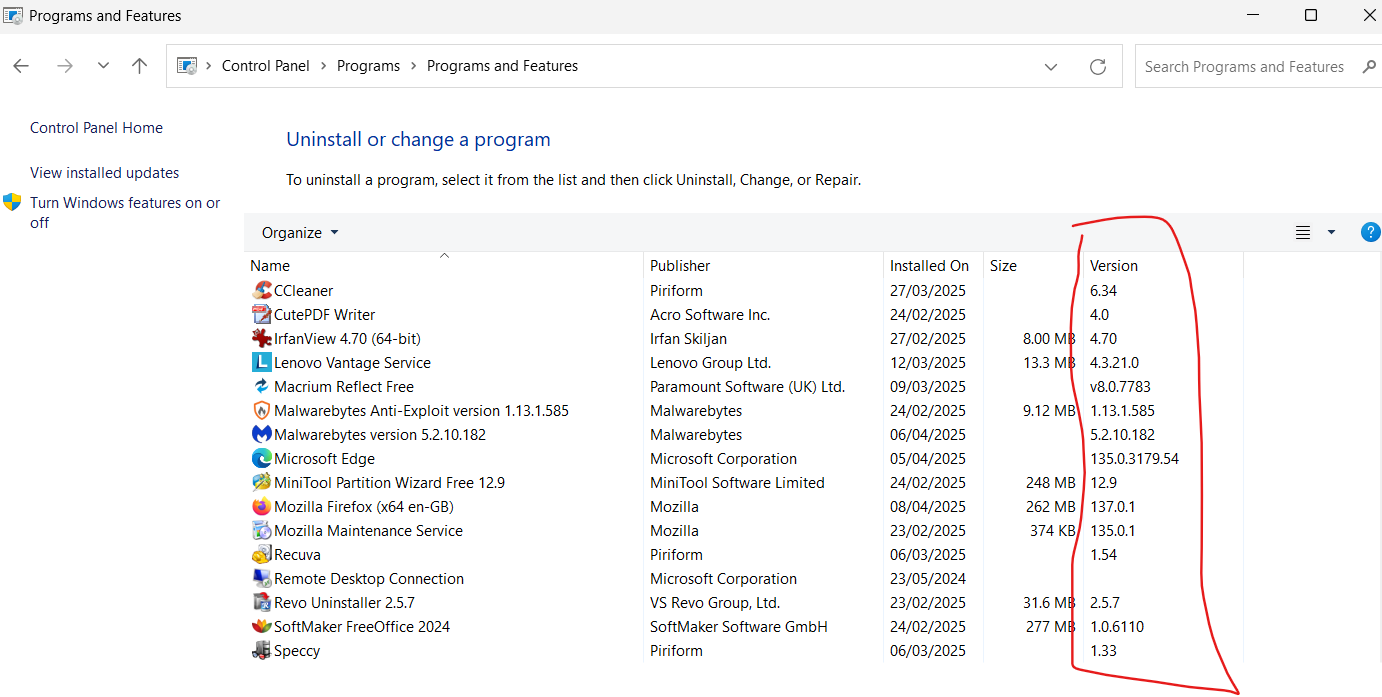
Task: Select Malwarebytes Anti-Exploit version 1.13.1.585
Action: tap(421, 411)
